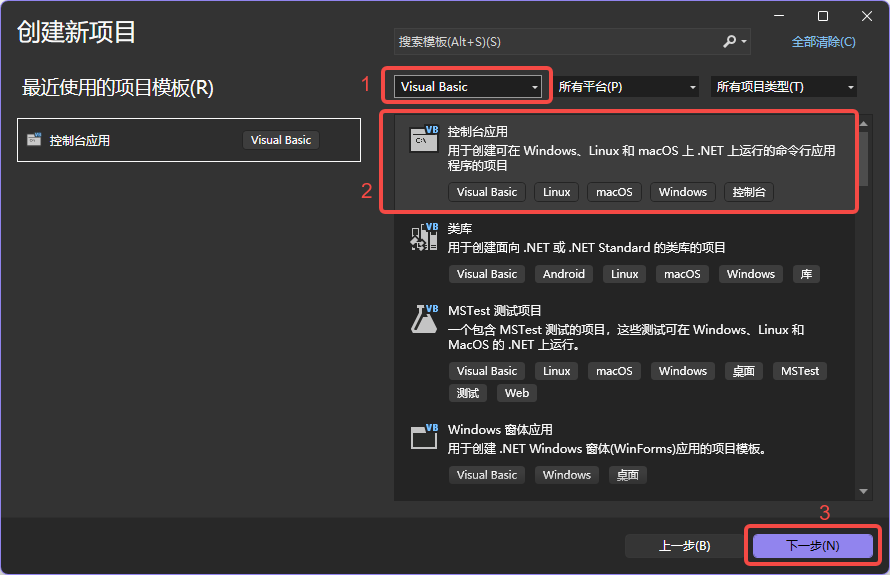The height and width of the screenshot is (575, 890).
Task: Click the template list scrollbar
Action: pyautogui.click(x=864, y=300)
